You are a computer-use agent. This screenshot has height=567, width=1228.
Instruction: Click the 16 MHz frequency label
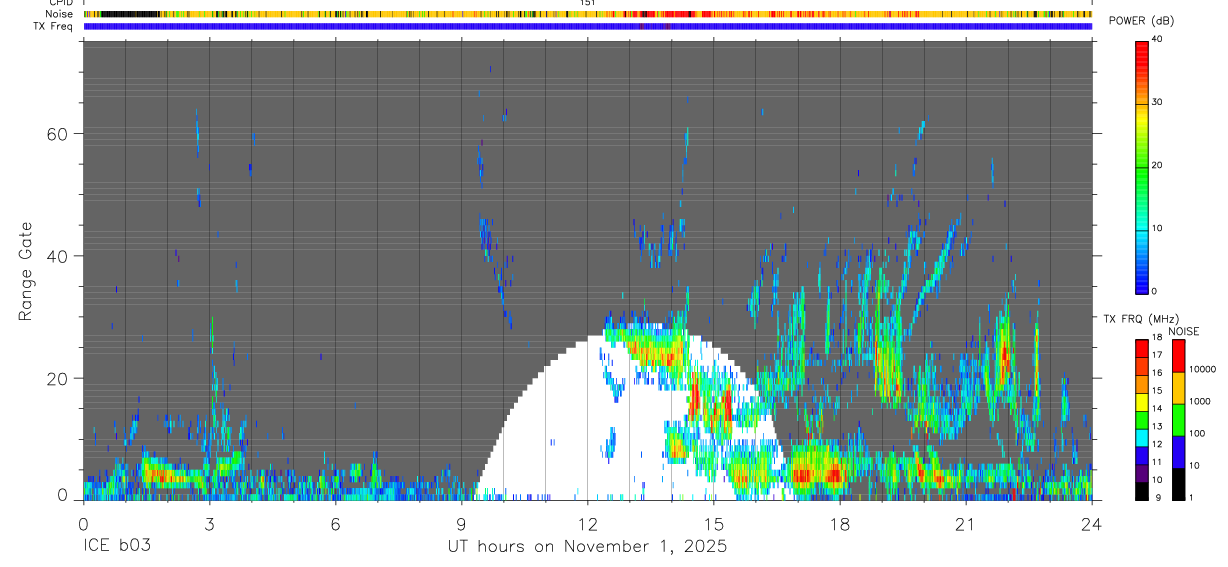tap(1156, 373)
